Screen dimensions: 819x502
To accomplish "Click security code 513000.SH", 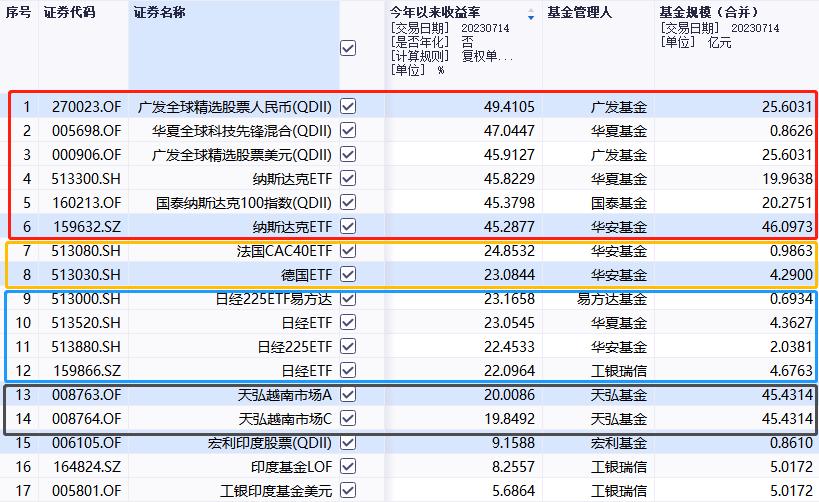I will [x=86, y=299].
